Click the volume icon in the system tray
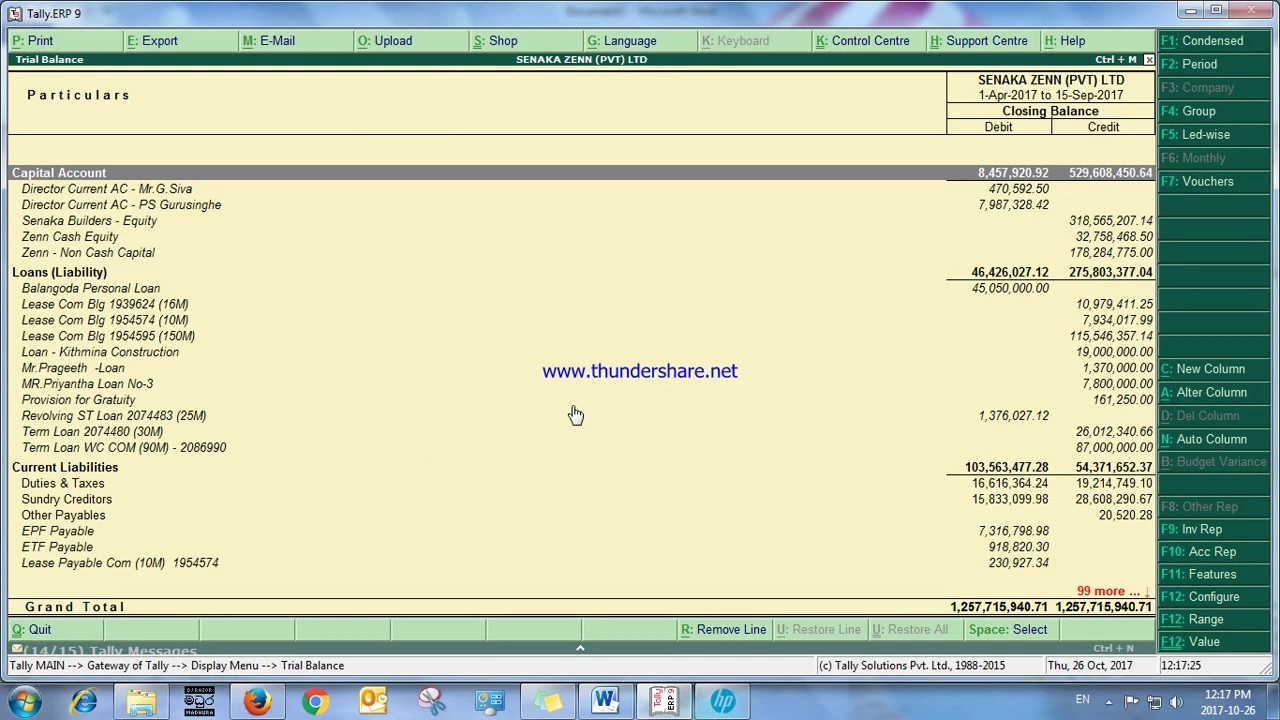1280x720 pixels. (1176, 702)
